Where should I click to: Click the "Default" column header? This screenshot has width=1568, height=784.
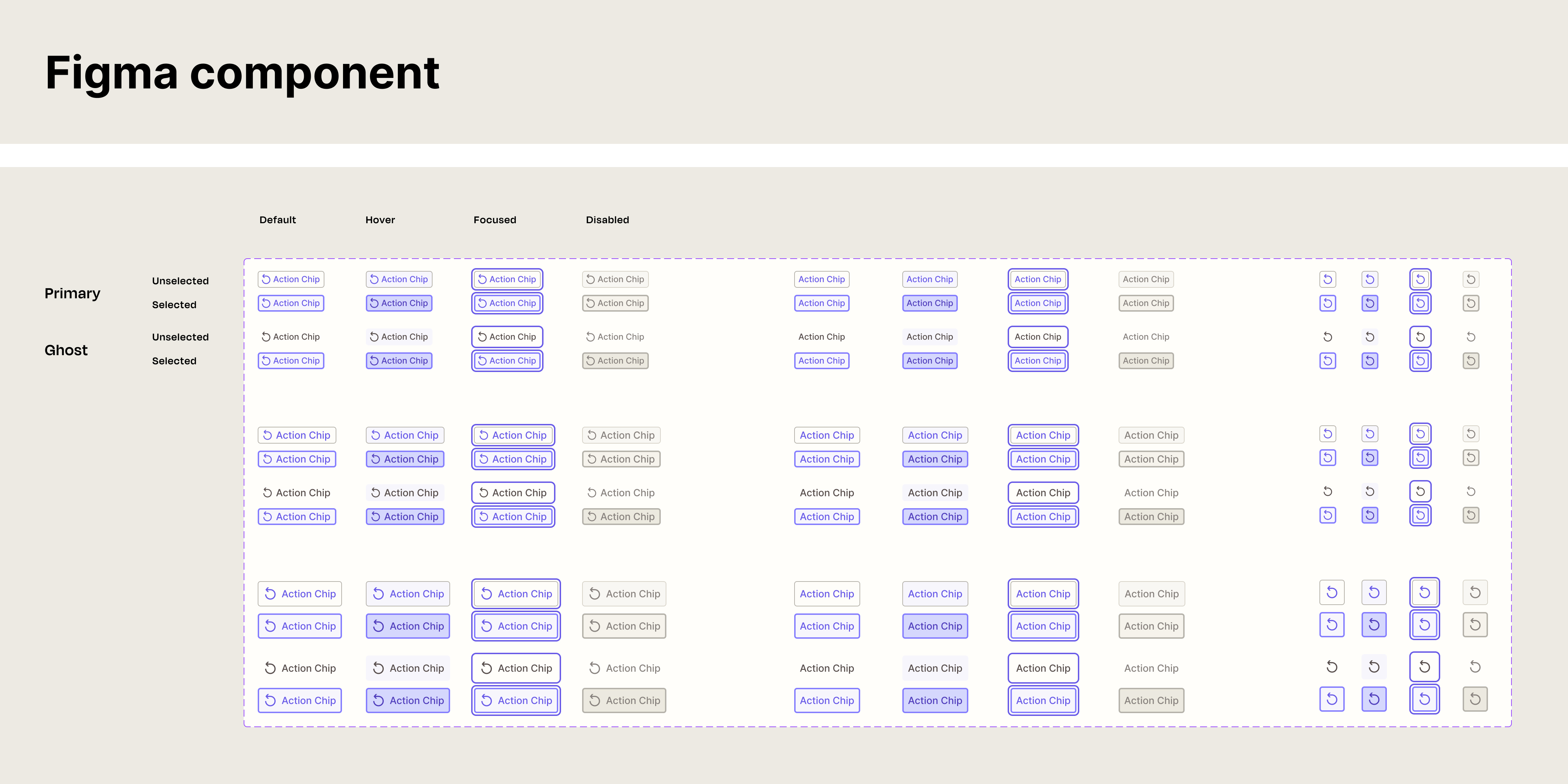click(x=278, y=220)
